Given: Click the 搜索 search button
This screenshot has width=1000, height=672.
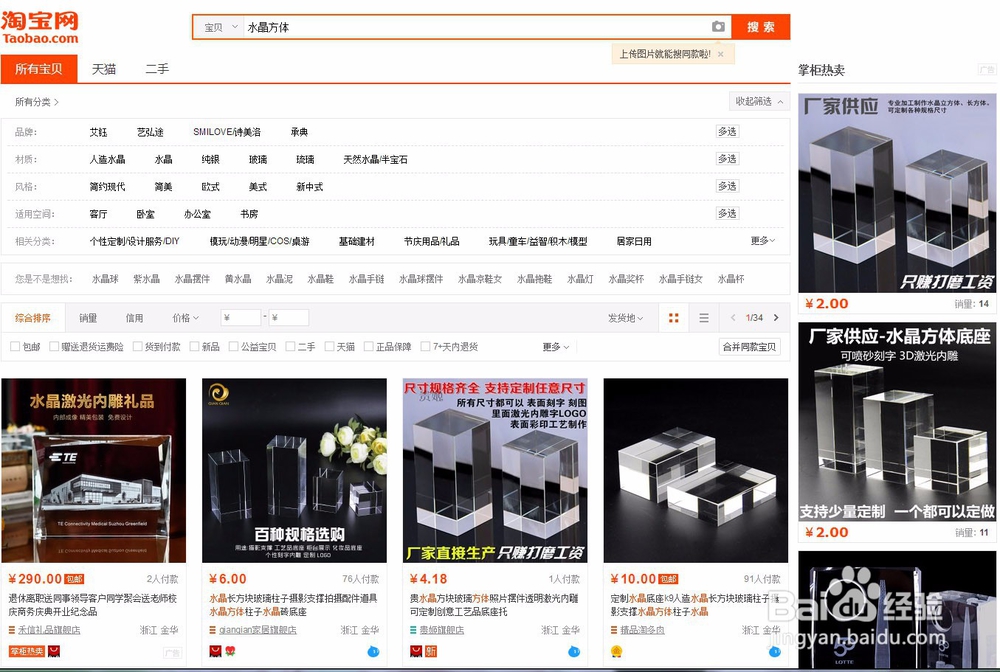Looking at the screenshot, I should (x=758, y=27).
